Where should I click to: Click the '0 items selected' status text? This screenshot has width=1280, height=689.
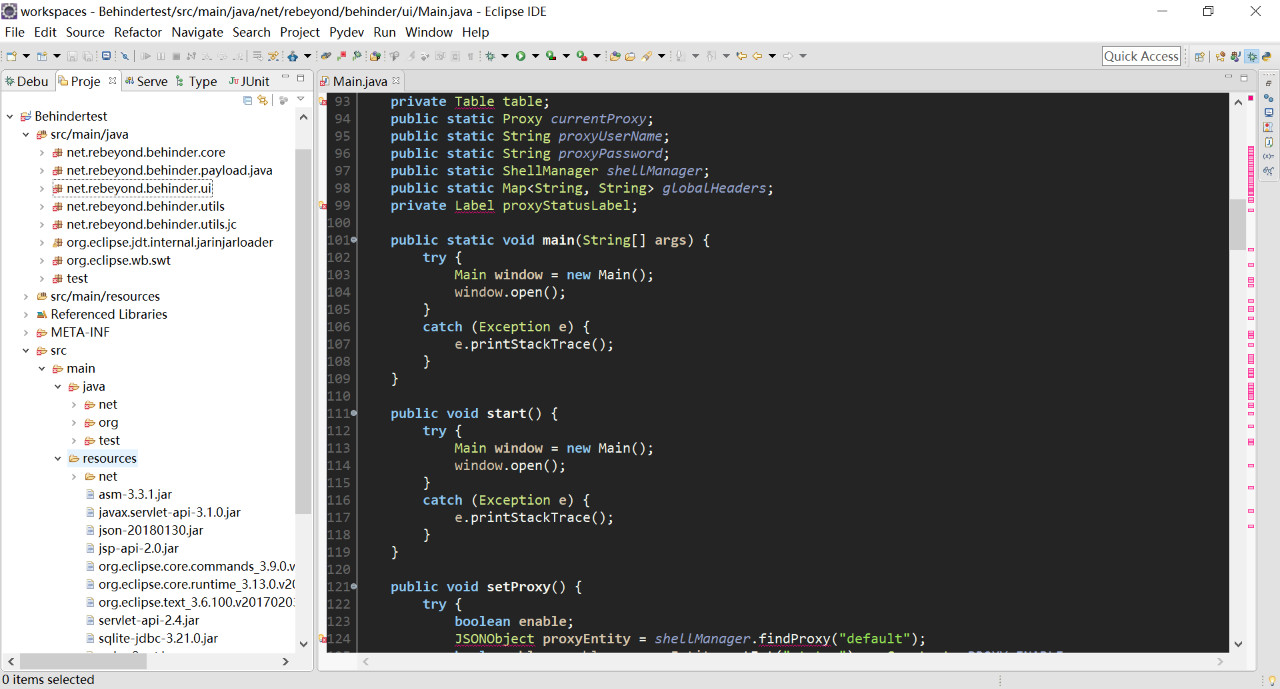(48, 679)
